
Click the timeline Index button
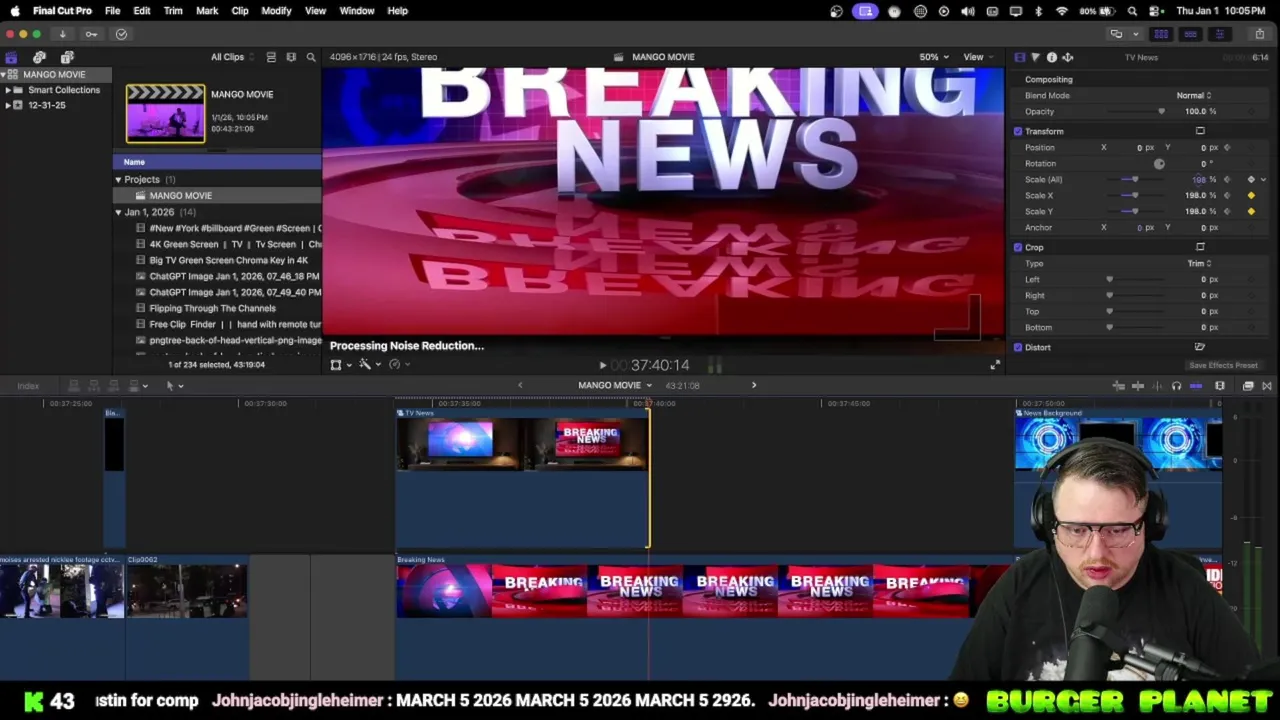[28, 386]
